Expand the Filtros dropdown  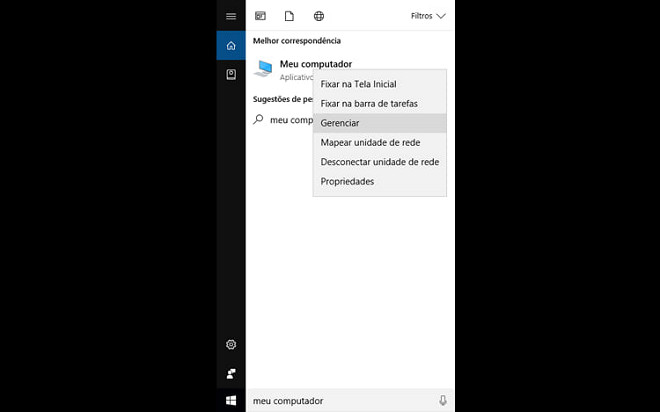428,16
